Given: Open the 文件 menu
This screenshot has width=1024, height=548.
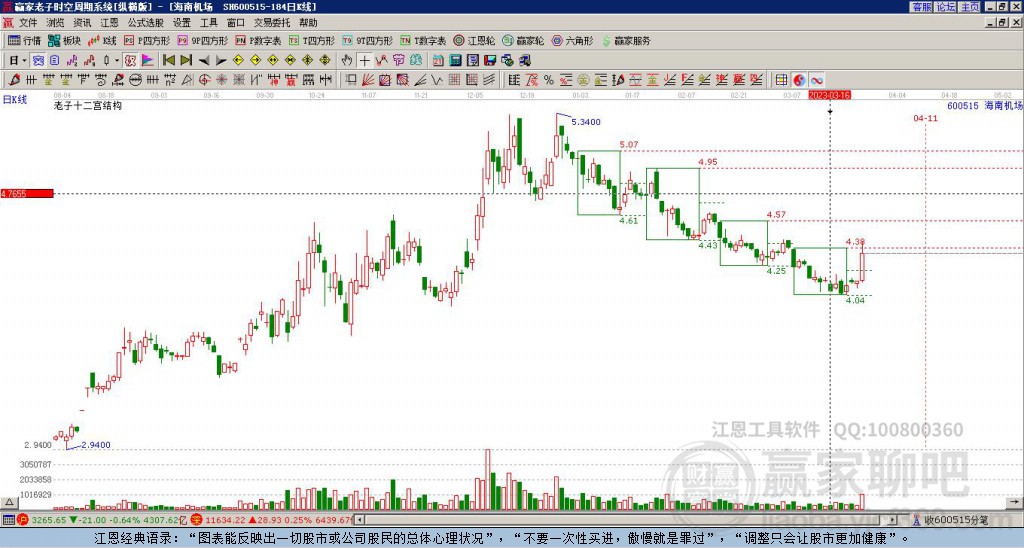Looking at the screenshot, I should pos(28,23).
